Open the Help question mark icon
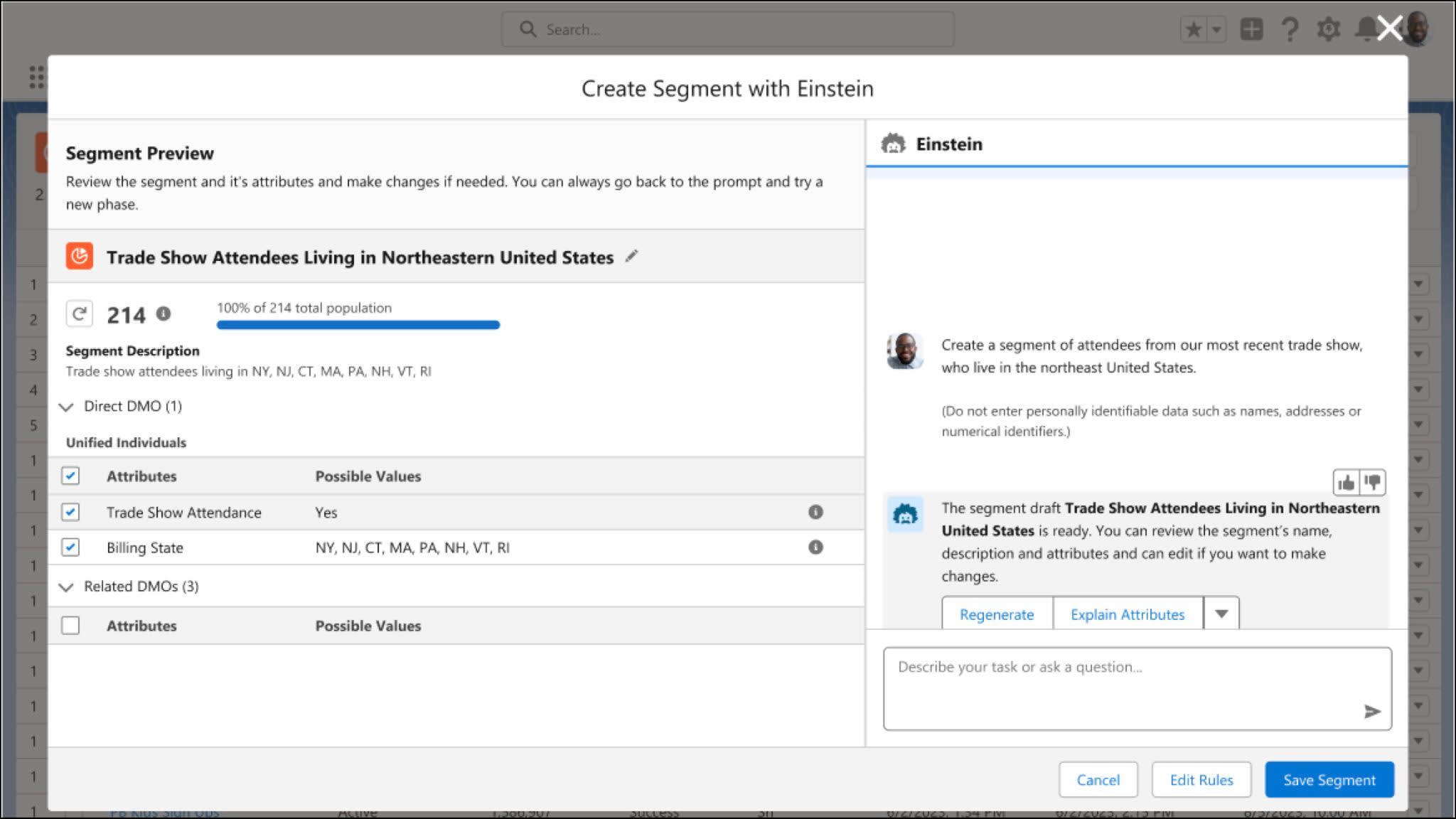 coord(1290,30)
